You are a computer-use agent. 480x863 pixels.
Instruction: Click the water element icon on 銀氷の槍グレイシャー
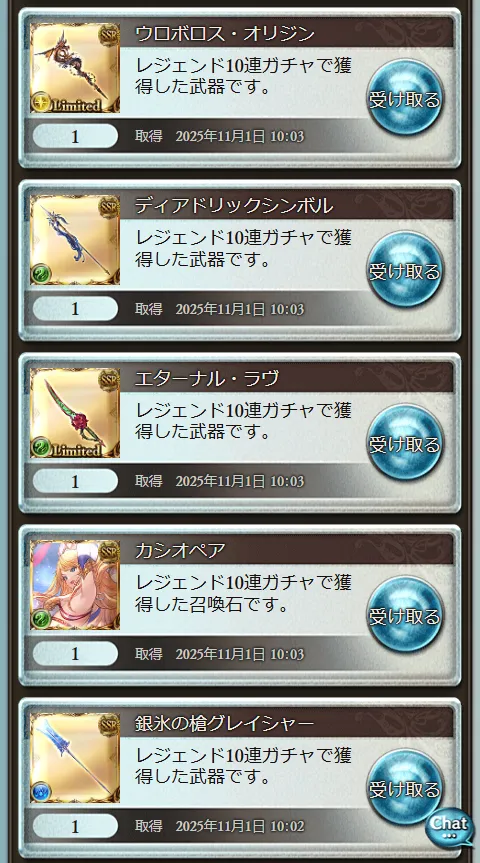(x=41, y=791)
